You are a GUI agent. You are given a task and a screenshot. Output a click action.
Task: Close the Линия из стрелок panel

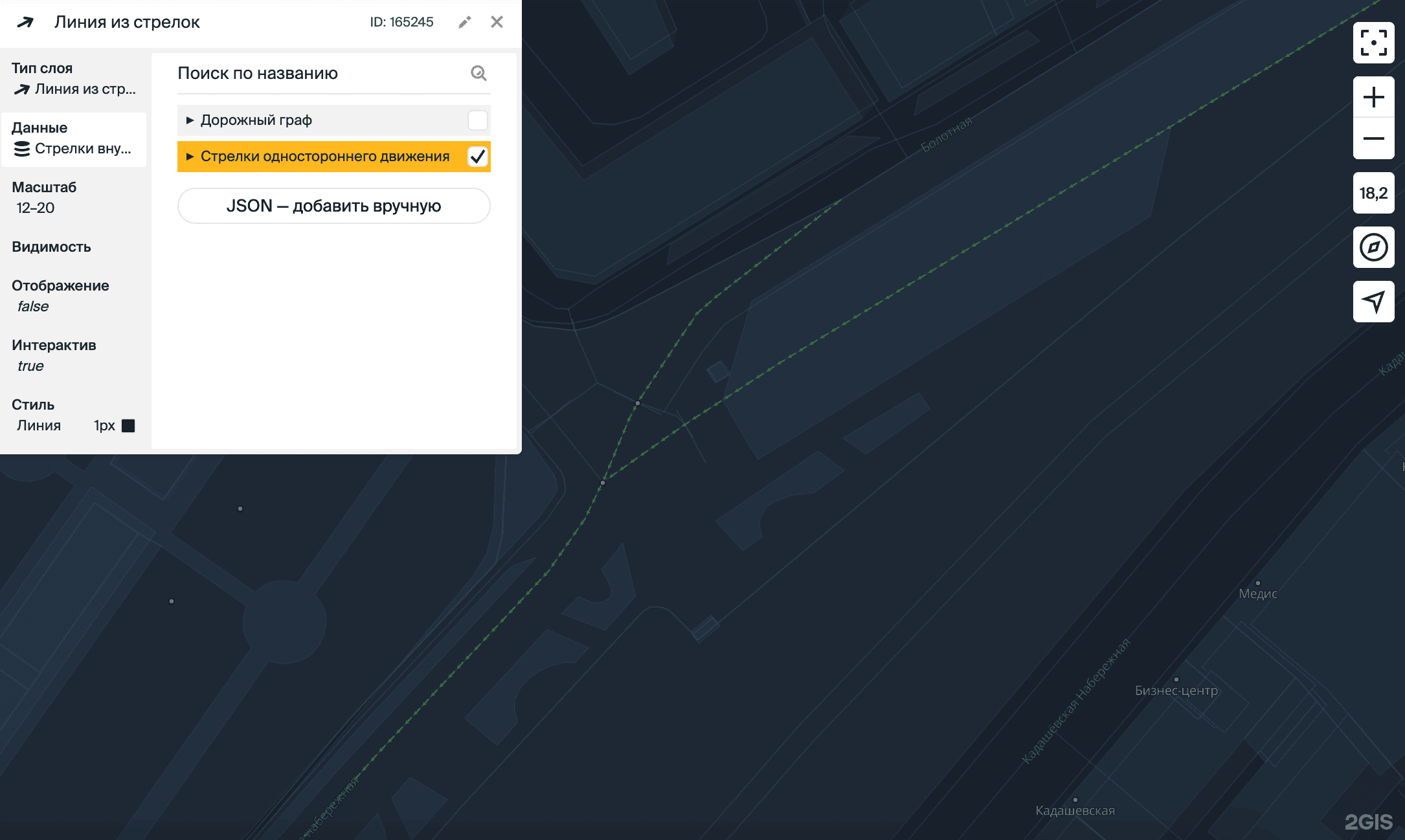[497, 22]
